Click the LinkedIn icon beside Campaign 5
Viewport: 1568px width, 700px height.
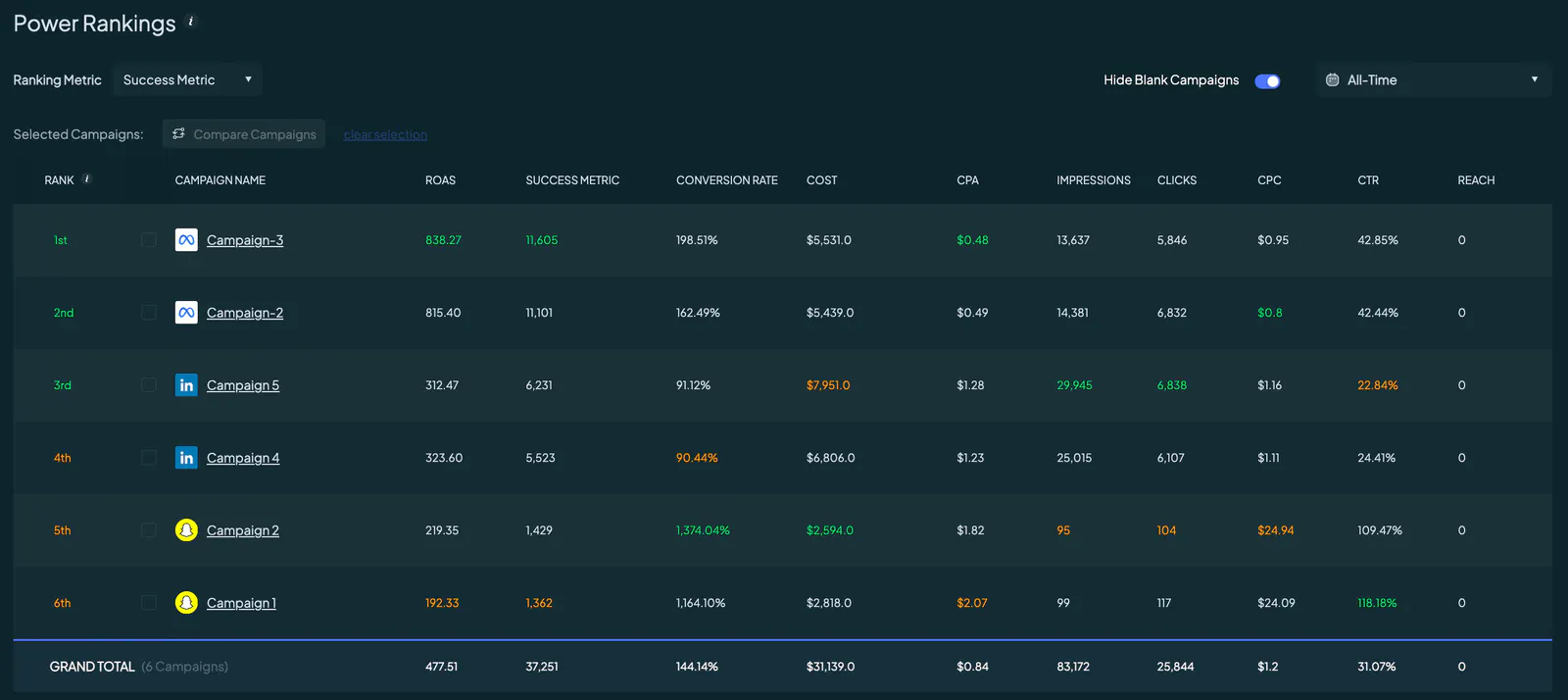coord(186,385)
